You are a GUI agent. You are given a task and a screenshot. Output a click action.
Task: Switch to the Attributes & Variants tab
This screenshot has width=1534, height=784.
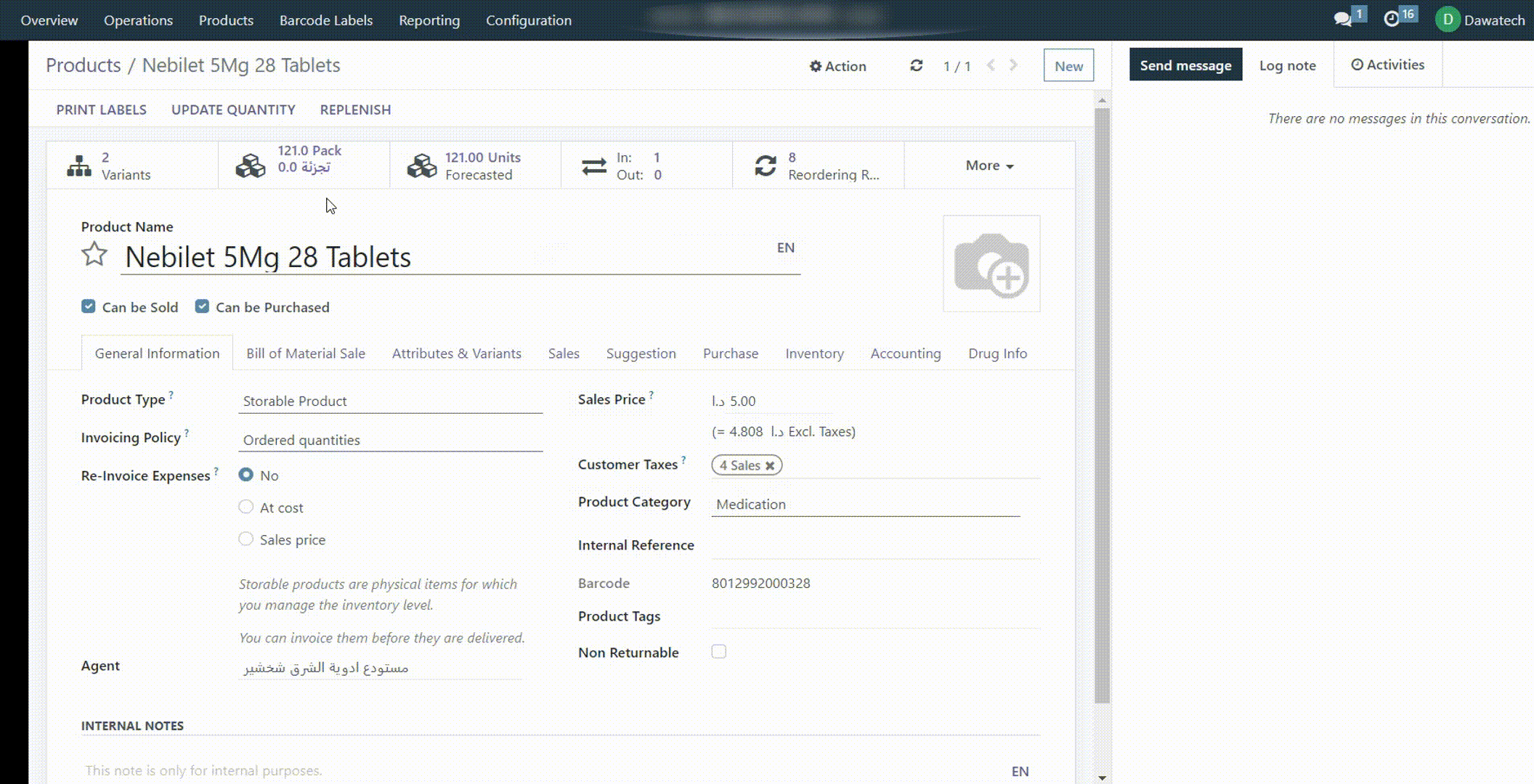pyautogui.click(x=457, y=354)
